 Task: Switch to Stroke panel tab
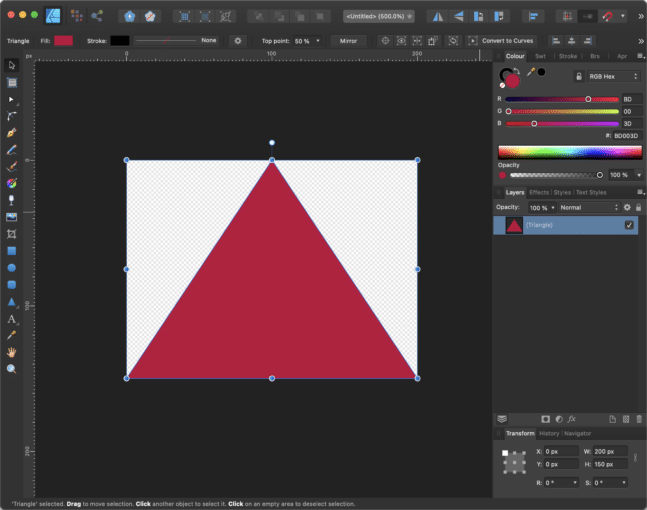pyautogui.click(x=568, y=56)
